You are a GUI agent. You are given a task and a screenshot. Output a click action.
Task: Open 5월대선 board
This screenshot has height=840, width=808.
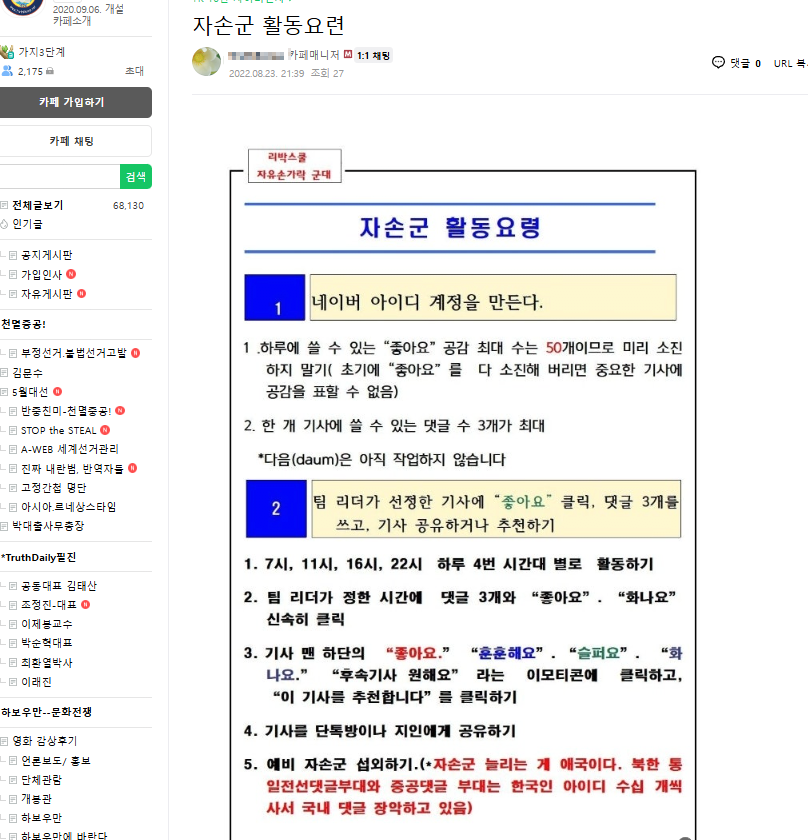point(30,392)
